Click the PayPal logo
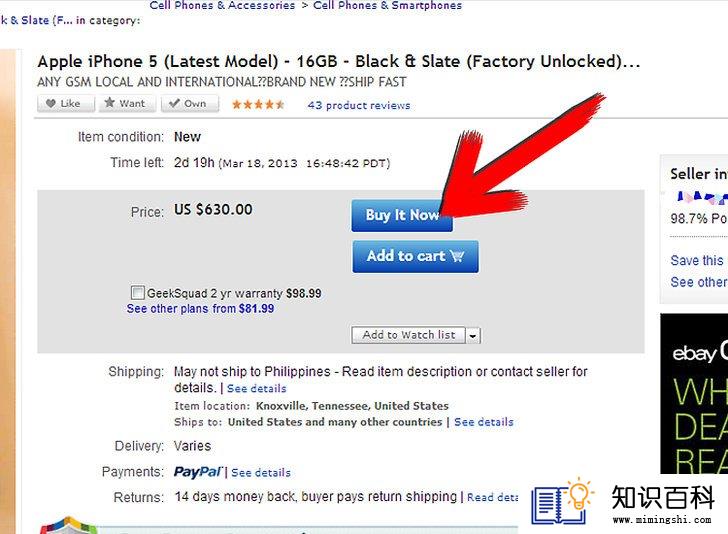728x534 pixels. click(198, 472)
